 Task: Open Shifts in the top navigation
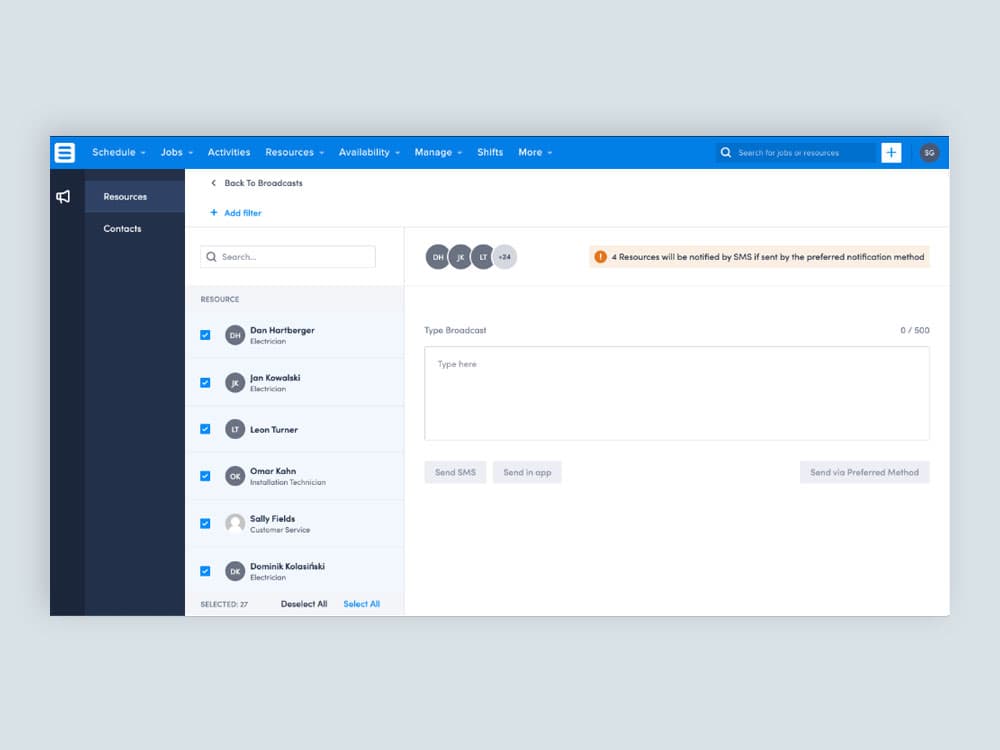(490, 152)
